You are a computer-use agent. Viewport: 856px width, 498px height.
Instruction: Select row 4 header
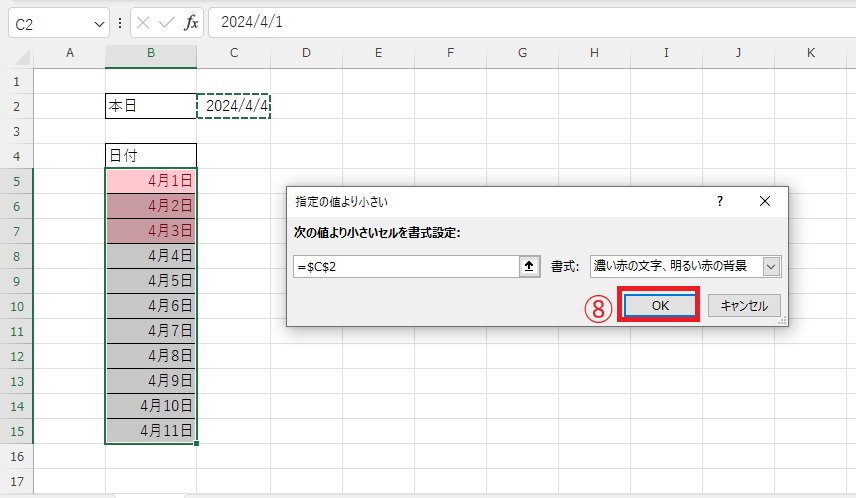16,156
